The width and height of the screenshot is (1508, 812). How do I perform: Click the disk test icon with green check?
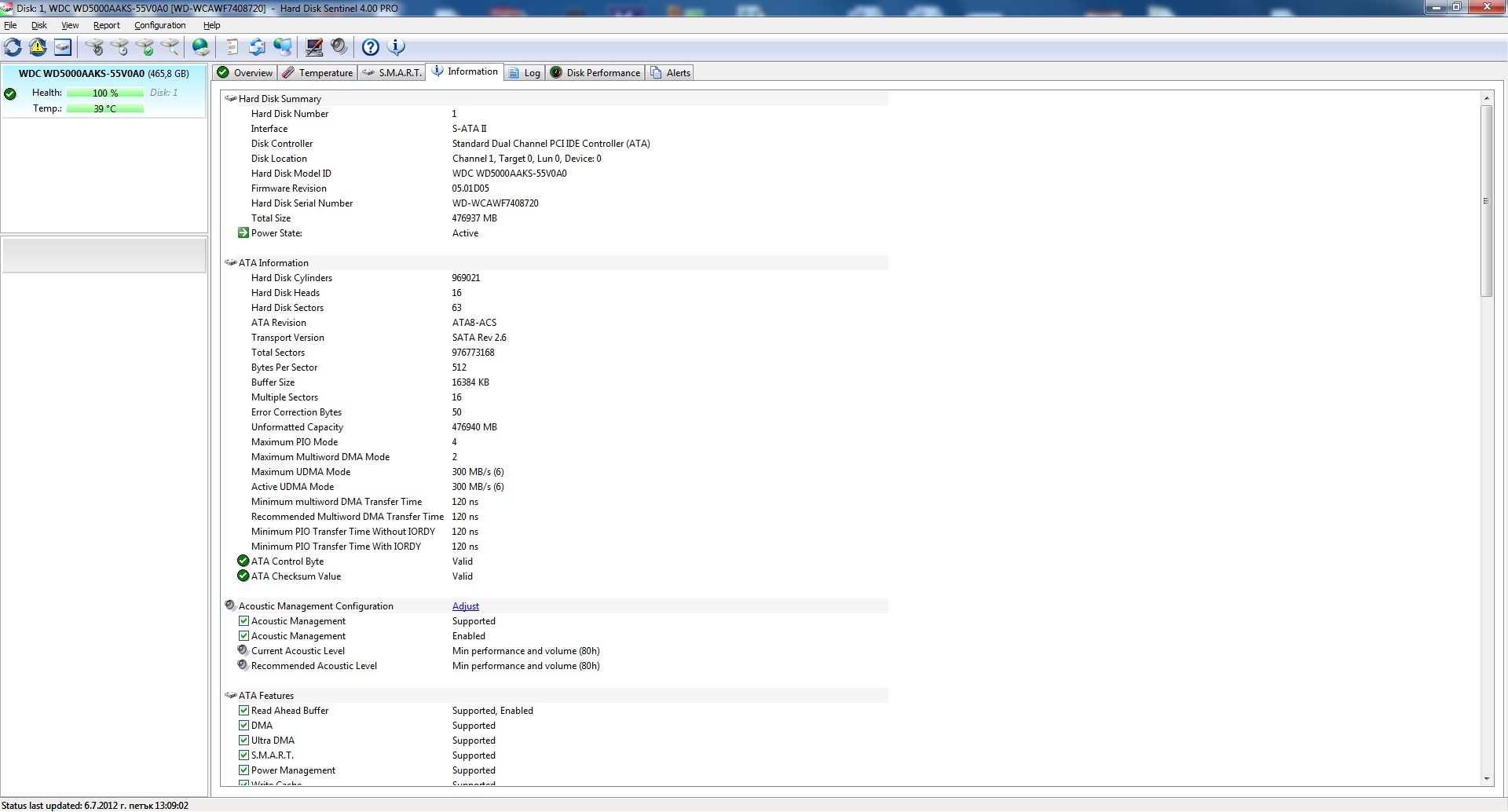click(x=145, y=47)
